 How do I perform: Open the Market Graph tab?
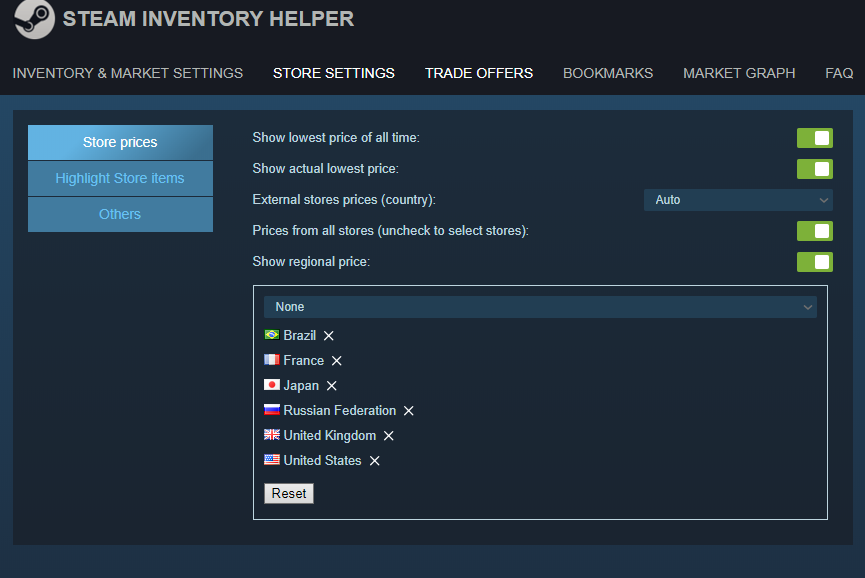739,73
